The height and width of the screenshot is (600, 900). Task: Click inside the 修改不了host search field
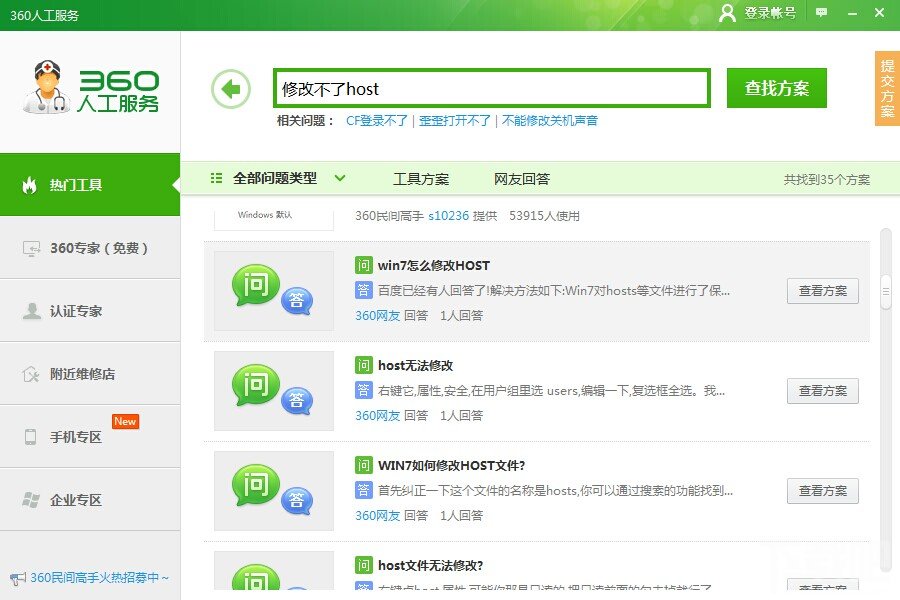pos(490,88)
